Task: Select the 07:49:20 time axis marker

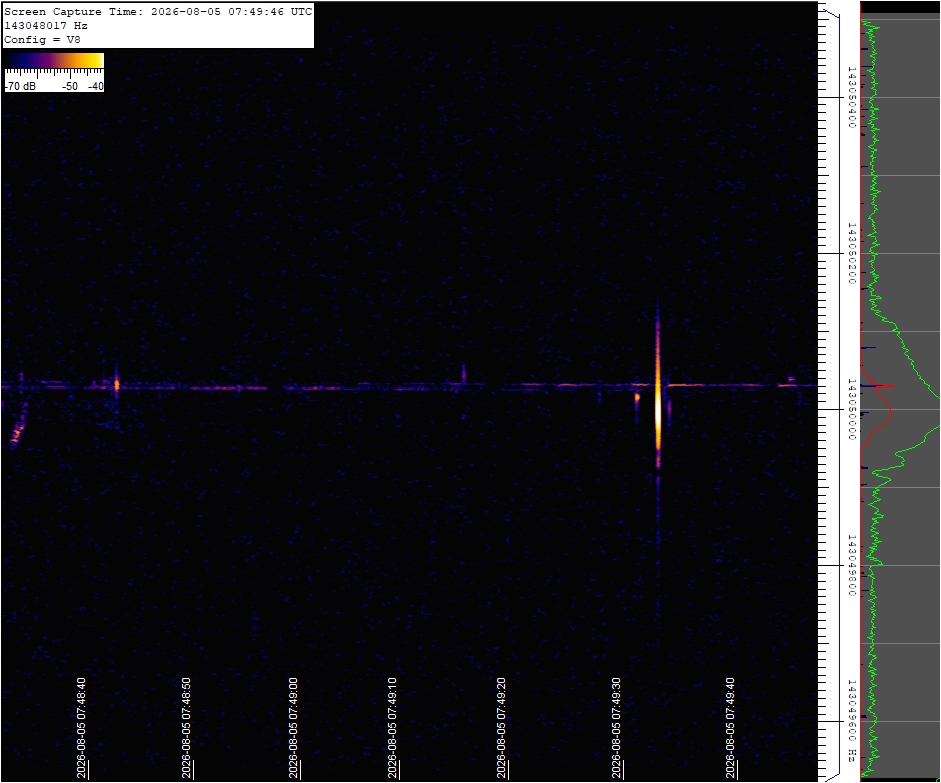Action: [x=501, y=728]
